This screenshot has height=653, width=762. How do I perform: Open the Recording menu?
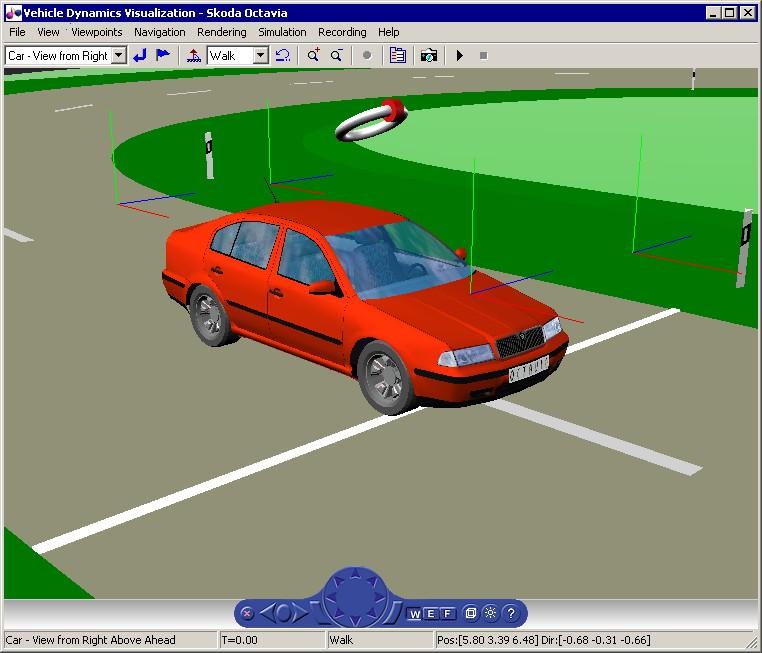click(342, 32)
